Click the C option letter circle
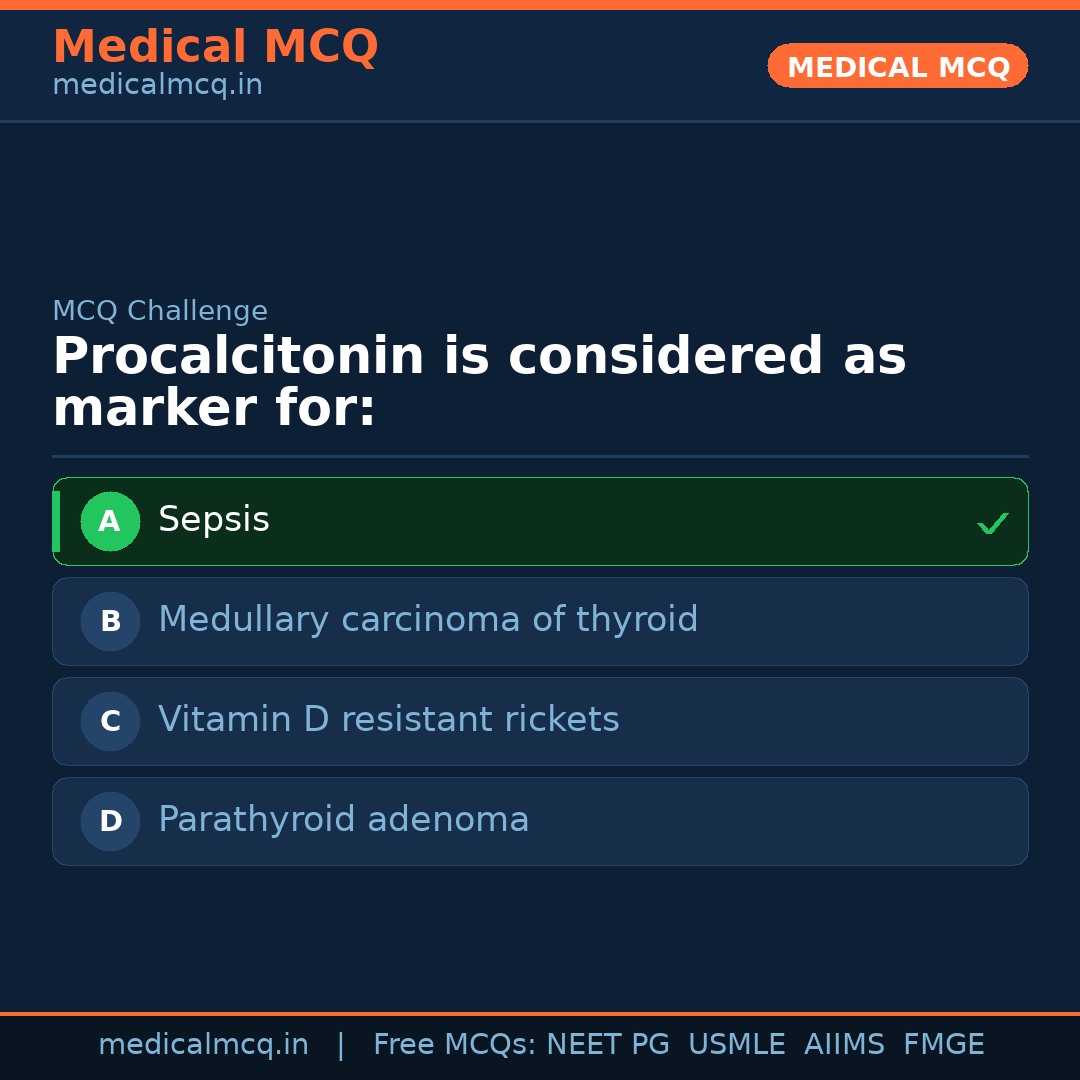 (110, 721)
